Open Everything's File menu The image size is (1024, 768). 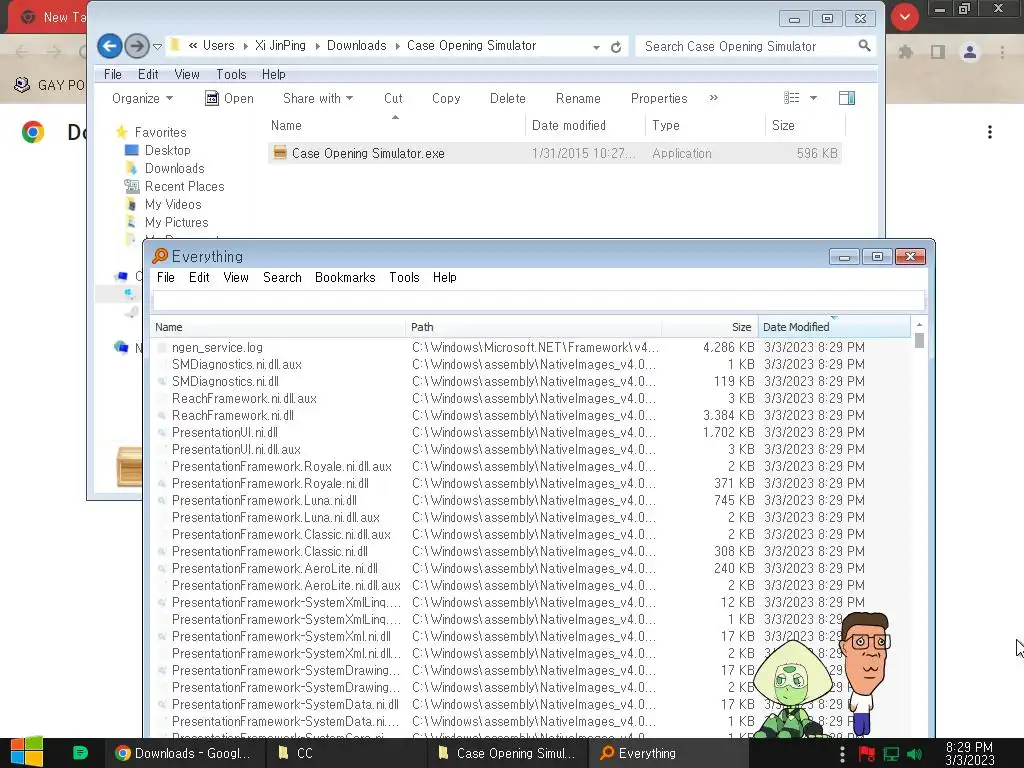tap(166, 278)
